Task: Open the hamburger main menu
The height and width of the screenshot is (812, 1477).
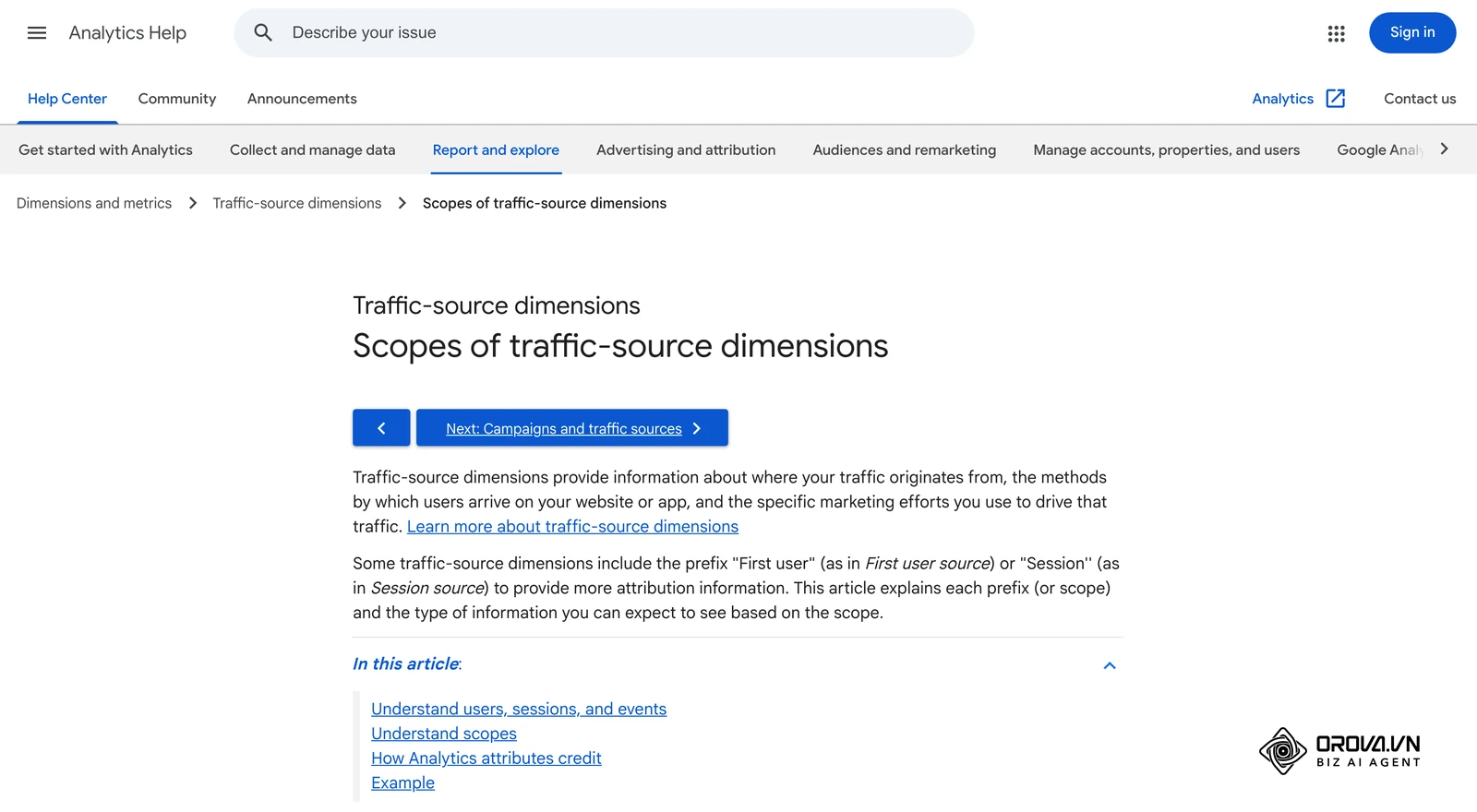Action: (37, 33)
